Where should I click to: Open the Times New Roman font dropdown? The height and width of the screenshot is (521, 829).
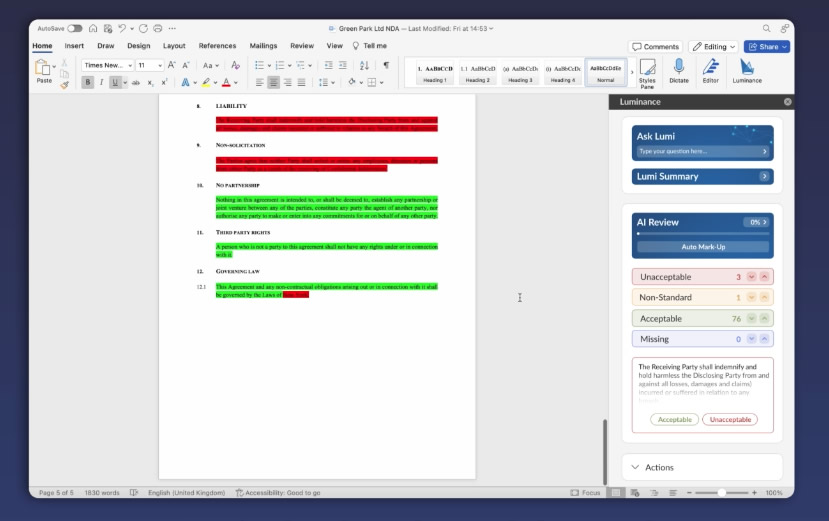(107, 65)
